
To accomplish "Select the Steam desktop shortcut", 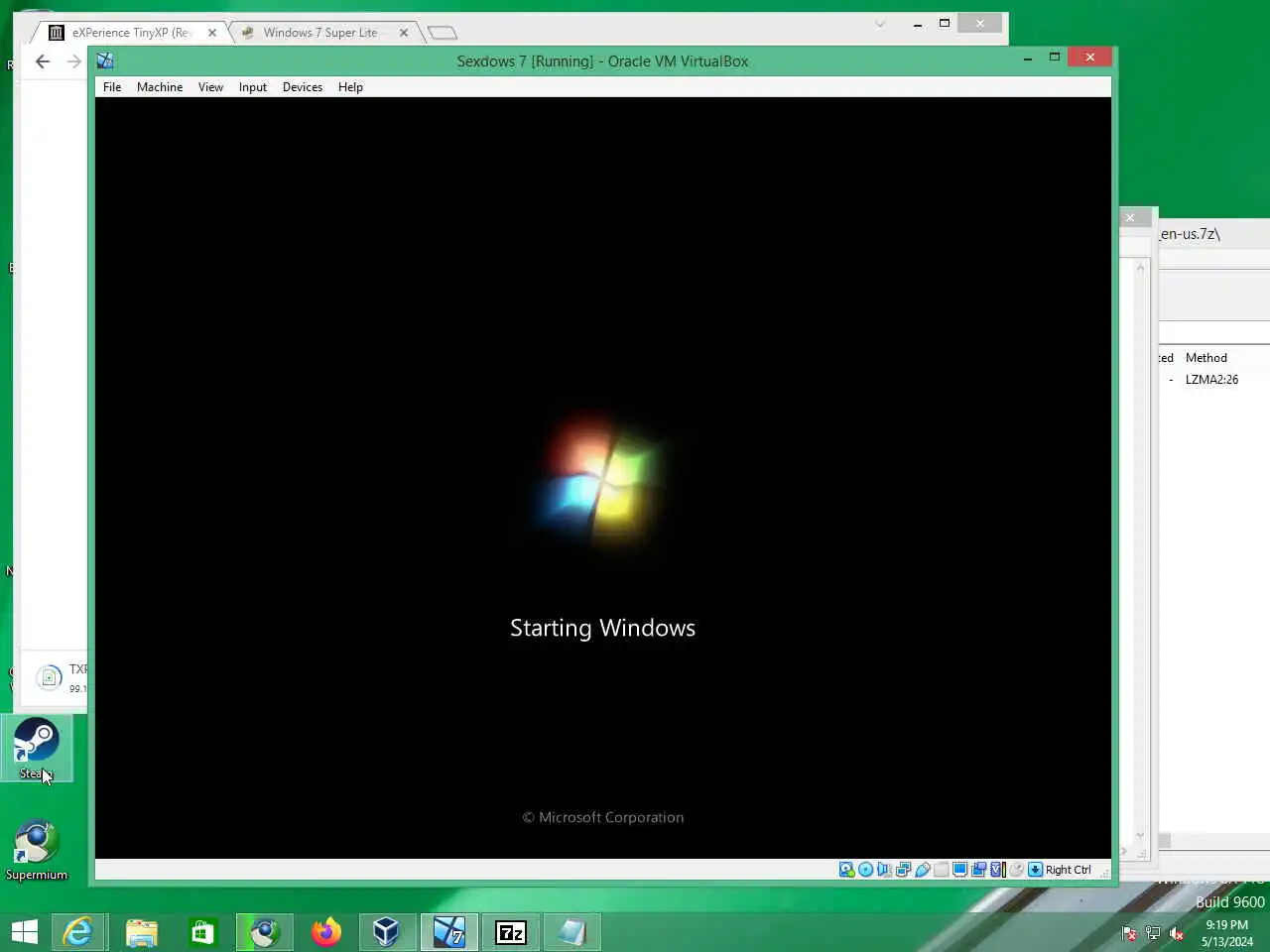I will click(x=37, y=749).
